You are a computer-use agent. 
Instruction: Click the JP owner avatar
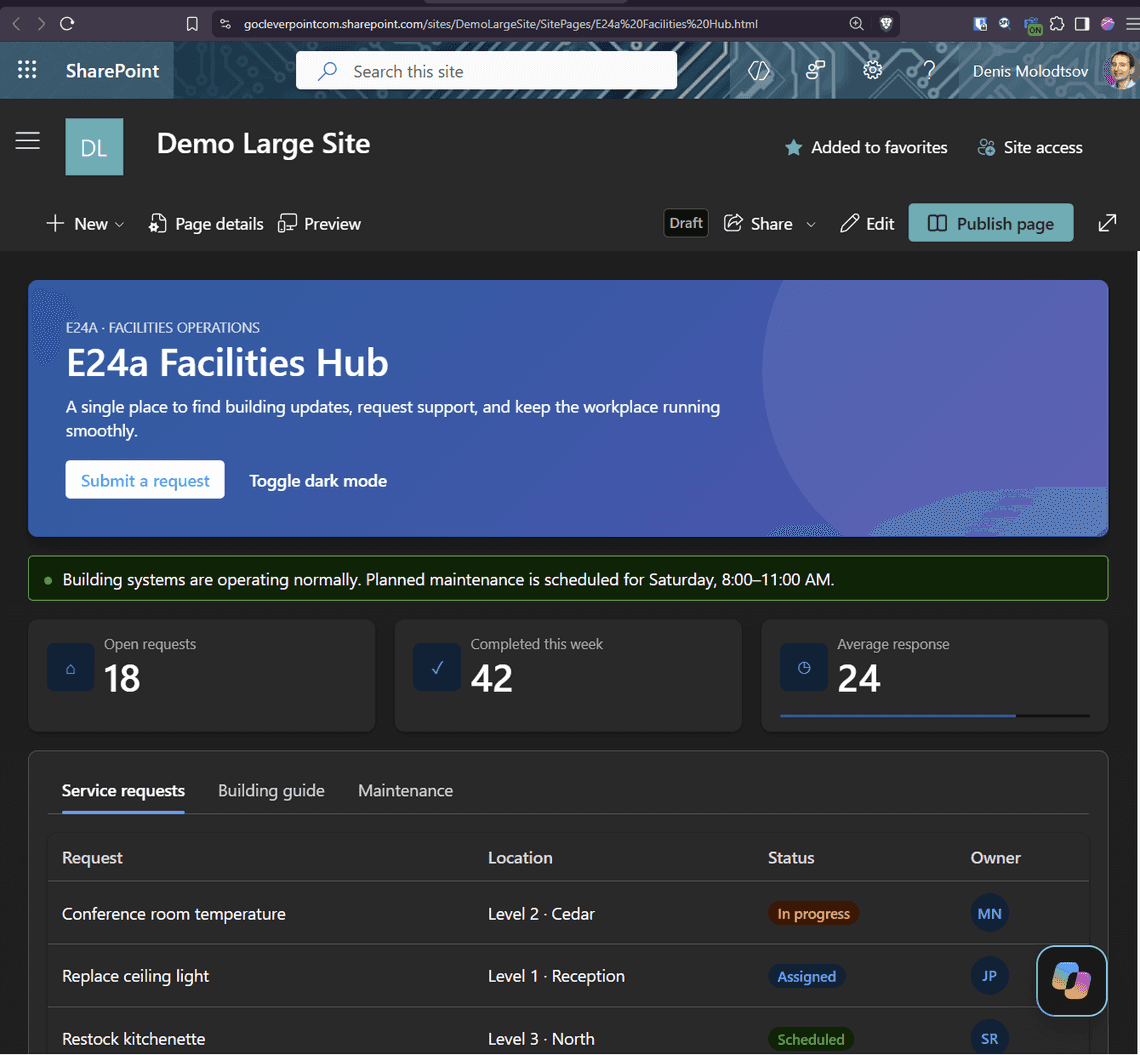click(989, 976)
